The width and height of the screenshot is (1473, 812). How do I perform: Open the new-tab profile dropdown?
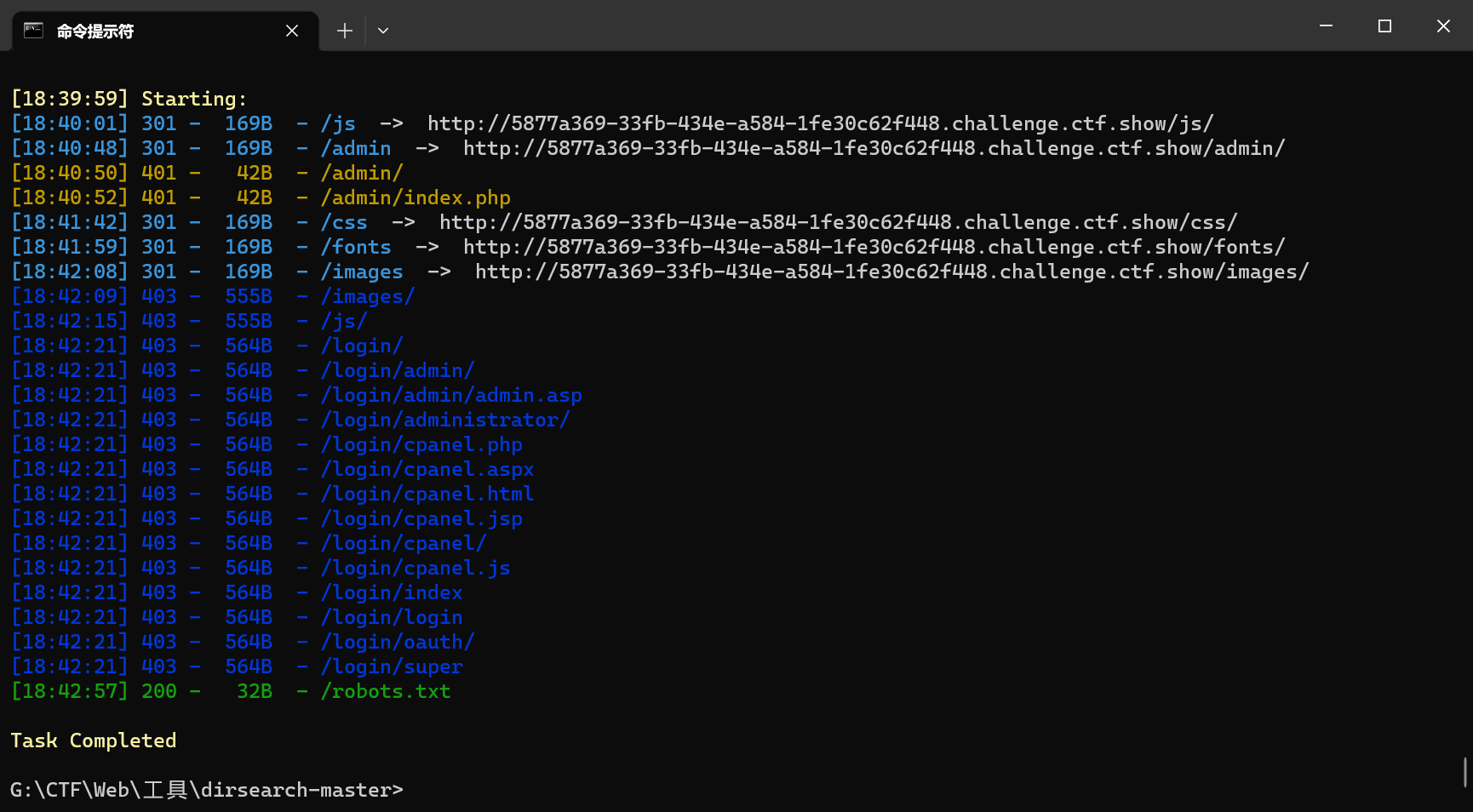[383, 31]
